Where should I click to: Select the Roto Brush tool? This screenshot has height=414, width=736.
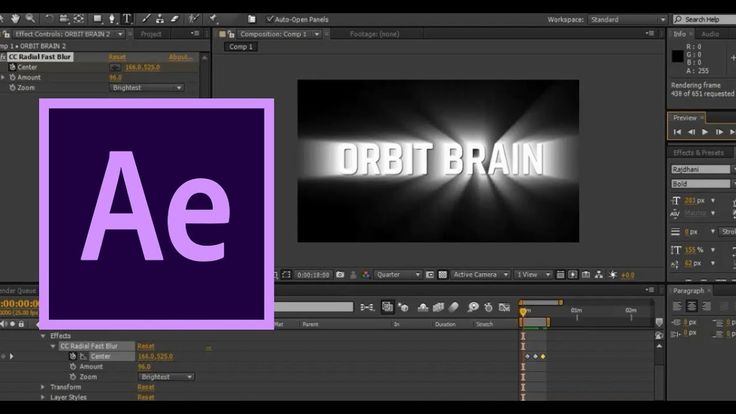point(194,19)
